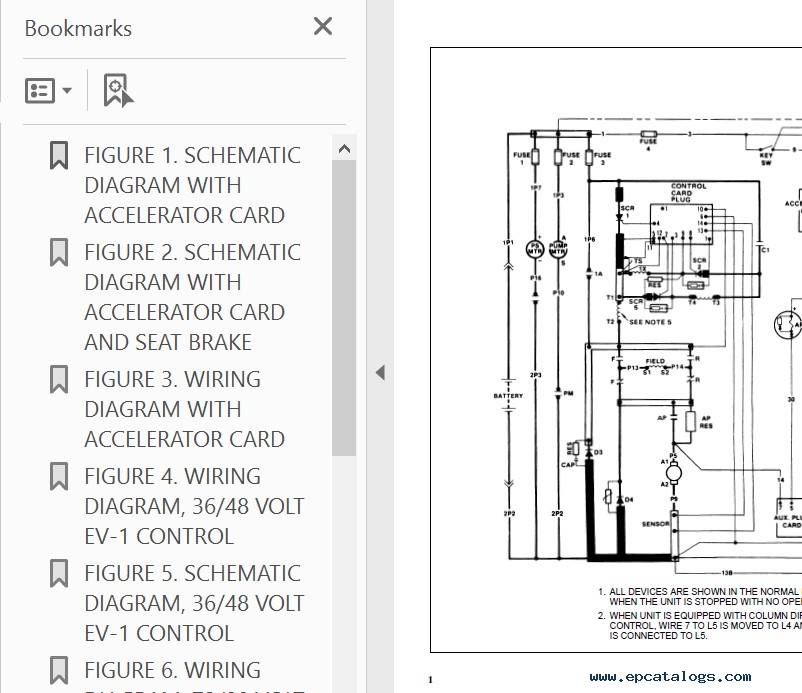This screenshot has height=693, width=802.
Task: Open bookmark Figure 2 Schematic with Seat Brake
Action: click(192, 297)
